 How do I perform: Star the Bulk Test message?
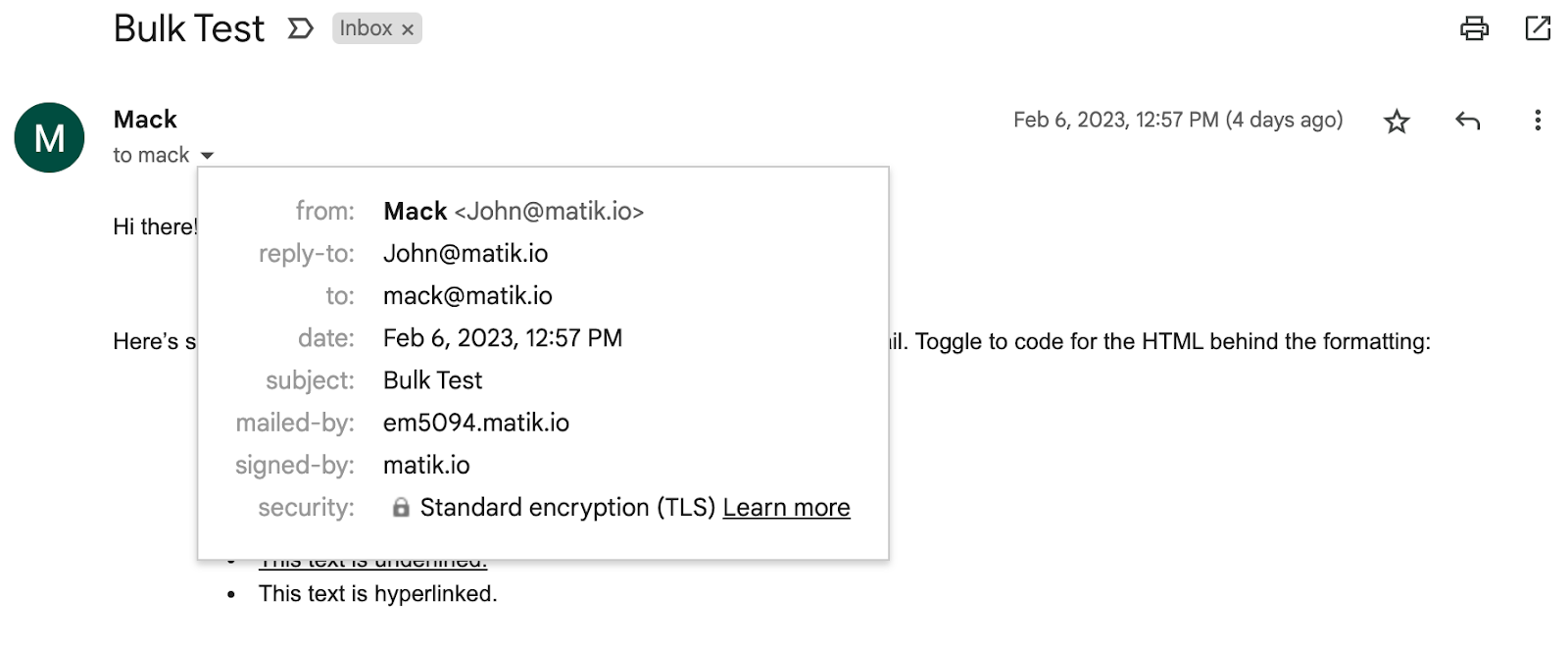[1396, 122]
